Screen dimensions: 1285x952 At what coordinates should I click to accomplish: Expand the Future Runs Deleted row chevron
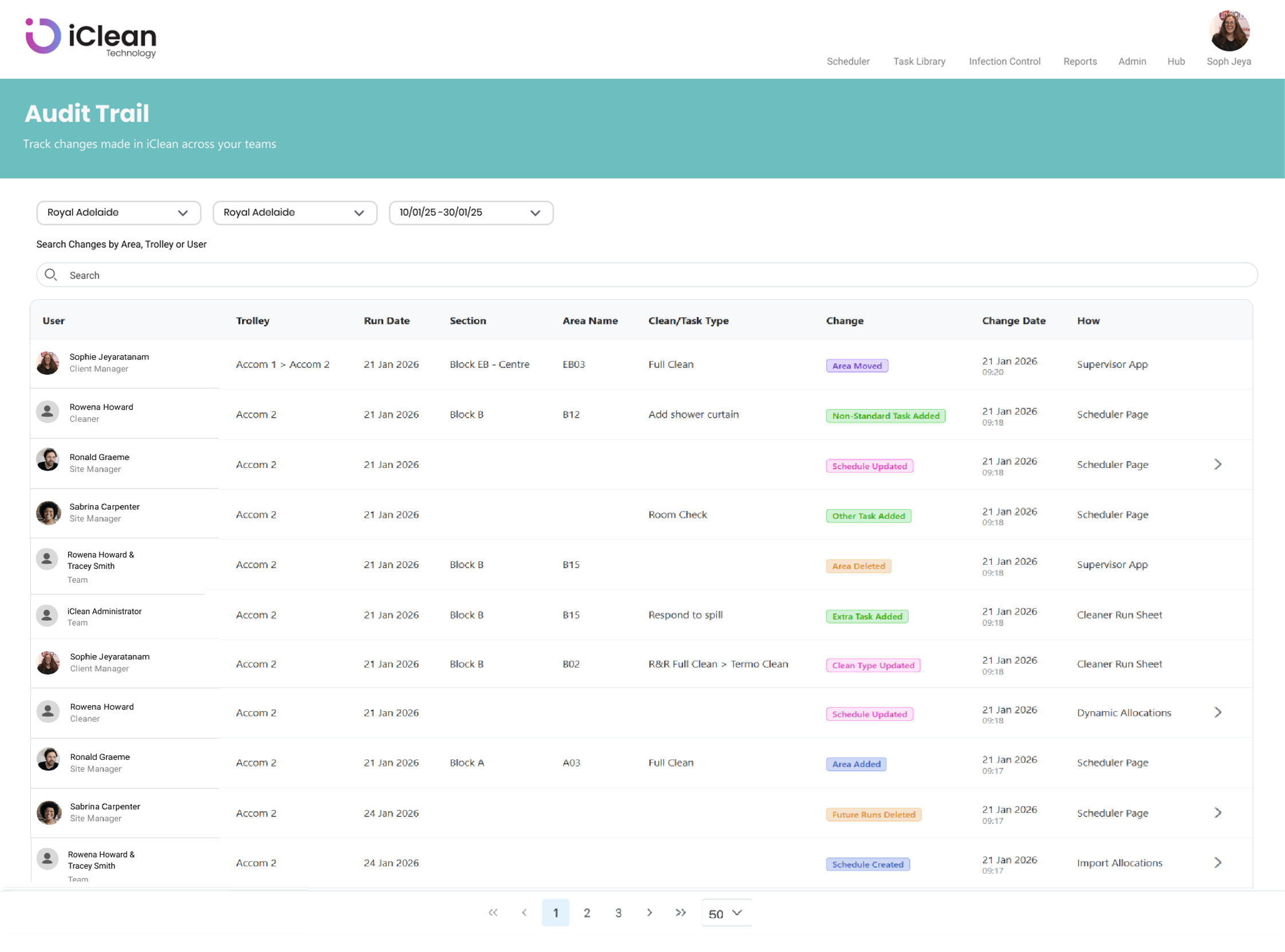pos(1217,813)
